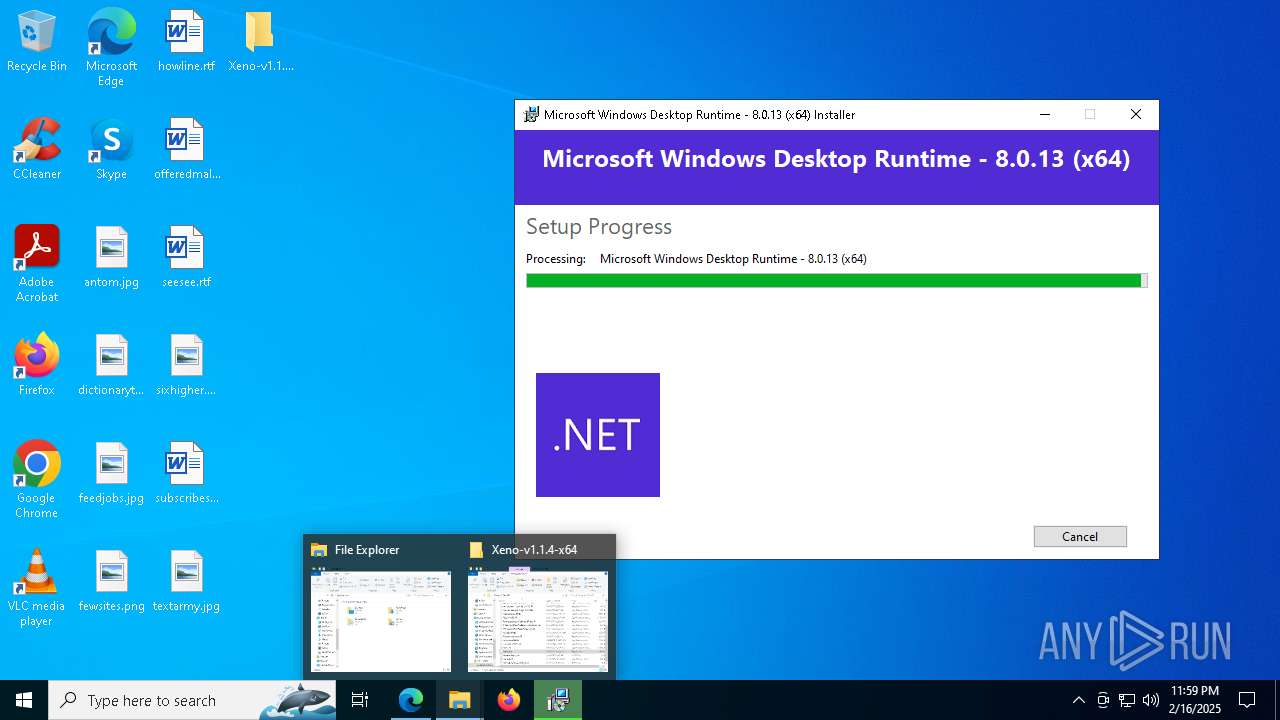Select the feedjobs.jpg image file
Image resolution: width=1280 pixels, height=720 pixels.
[x=111, y=474]
